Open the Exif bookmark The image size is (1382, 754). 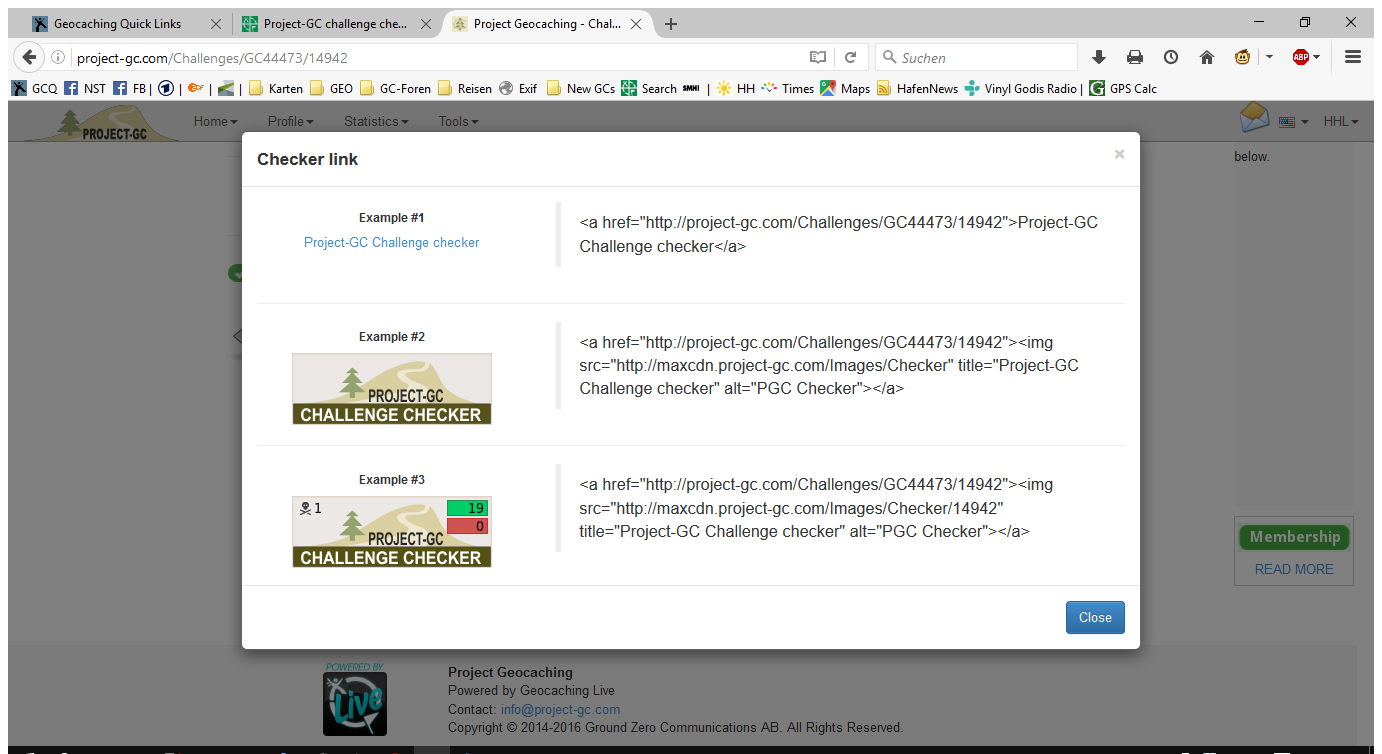click(518, 89)
